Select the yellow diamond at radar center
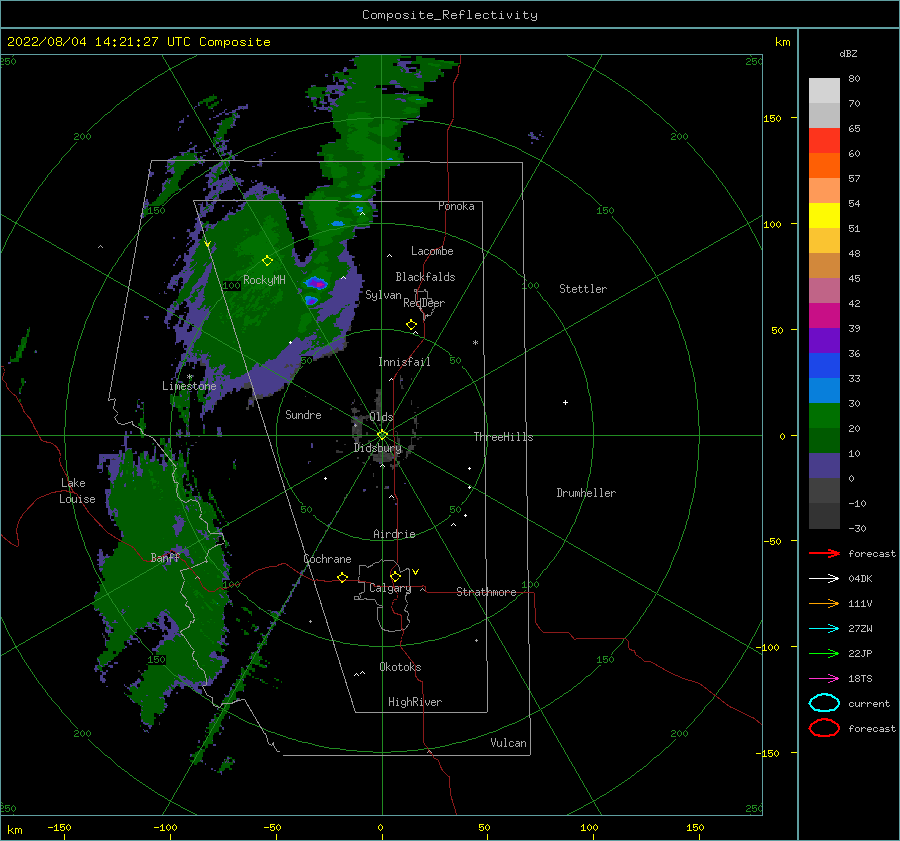Image resolution: width=900 pixels, height=841 pixels. coord(382,435)
